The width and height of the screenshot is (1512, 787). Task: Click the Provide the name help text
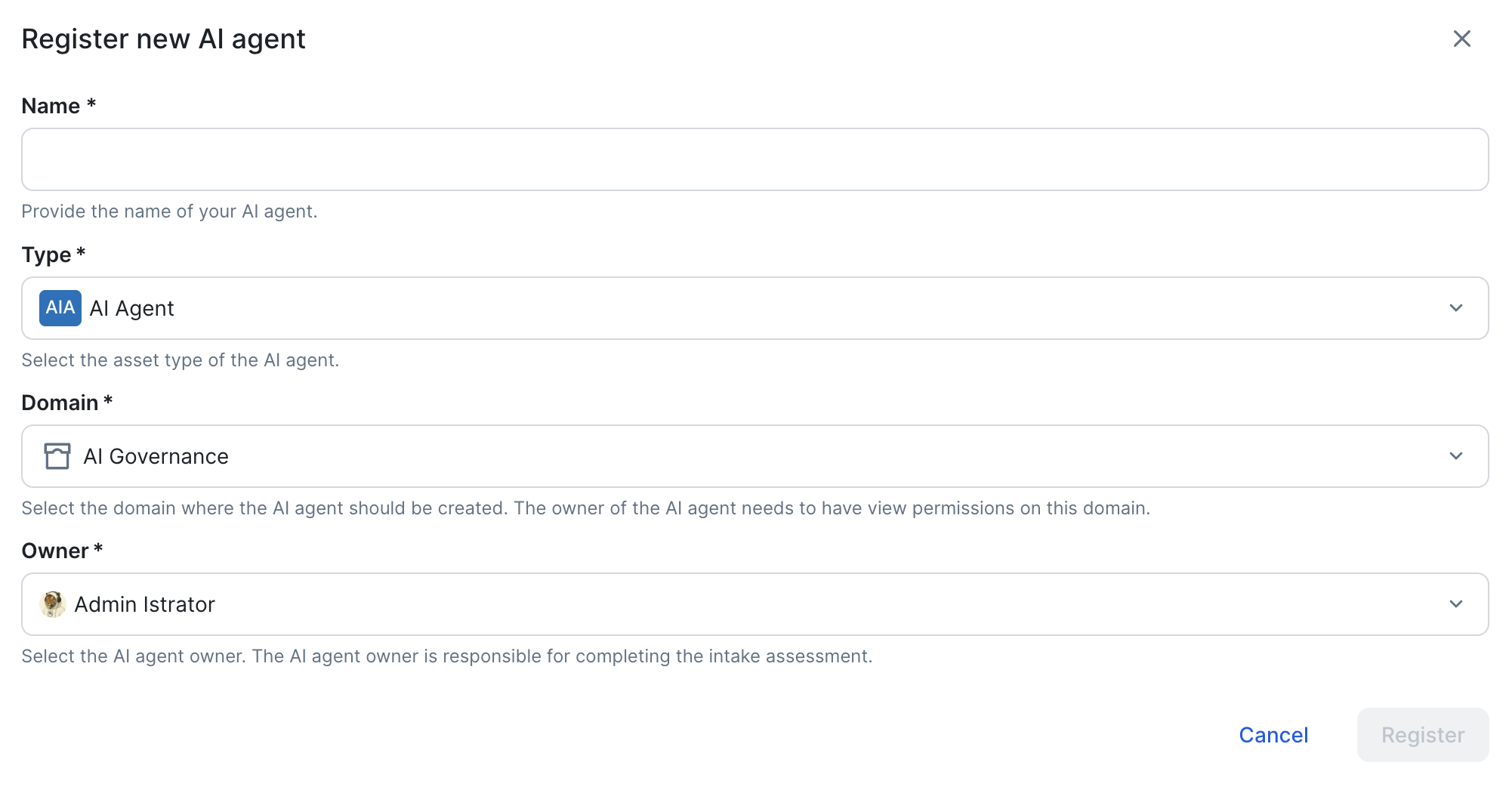coord(169,211)
